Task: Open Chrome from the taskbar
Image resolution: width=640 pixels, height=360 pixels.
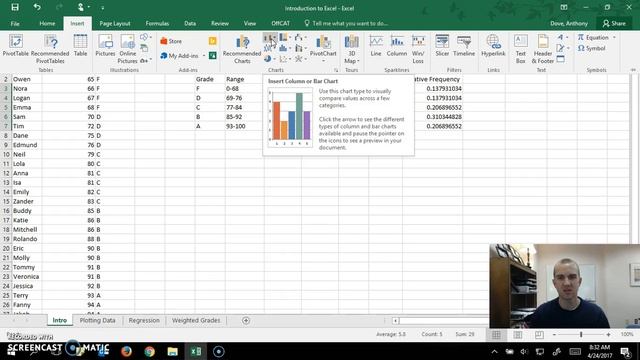Action: tap(149, 351)
